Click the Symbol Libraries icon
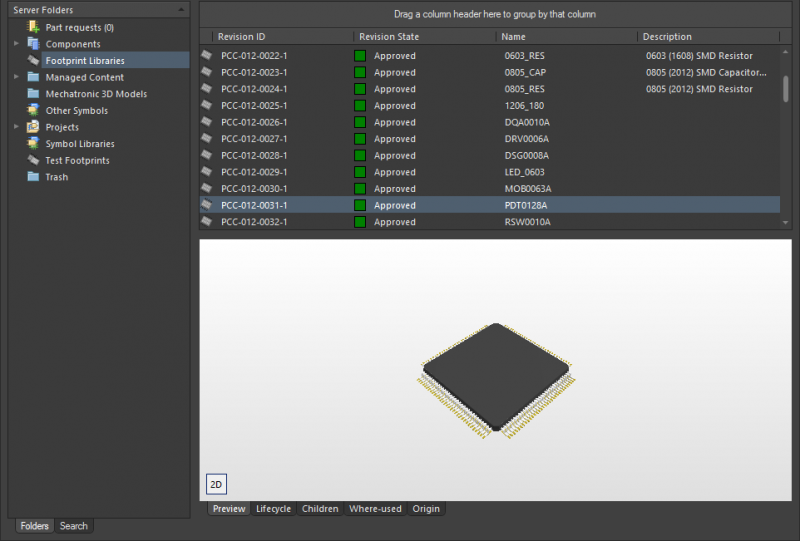800x541 pixels. coord(33,144)
